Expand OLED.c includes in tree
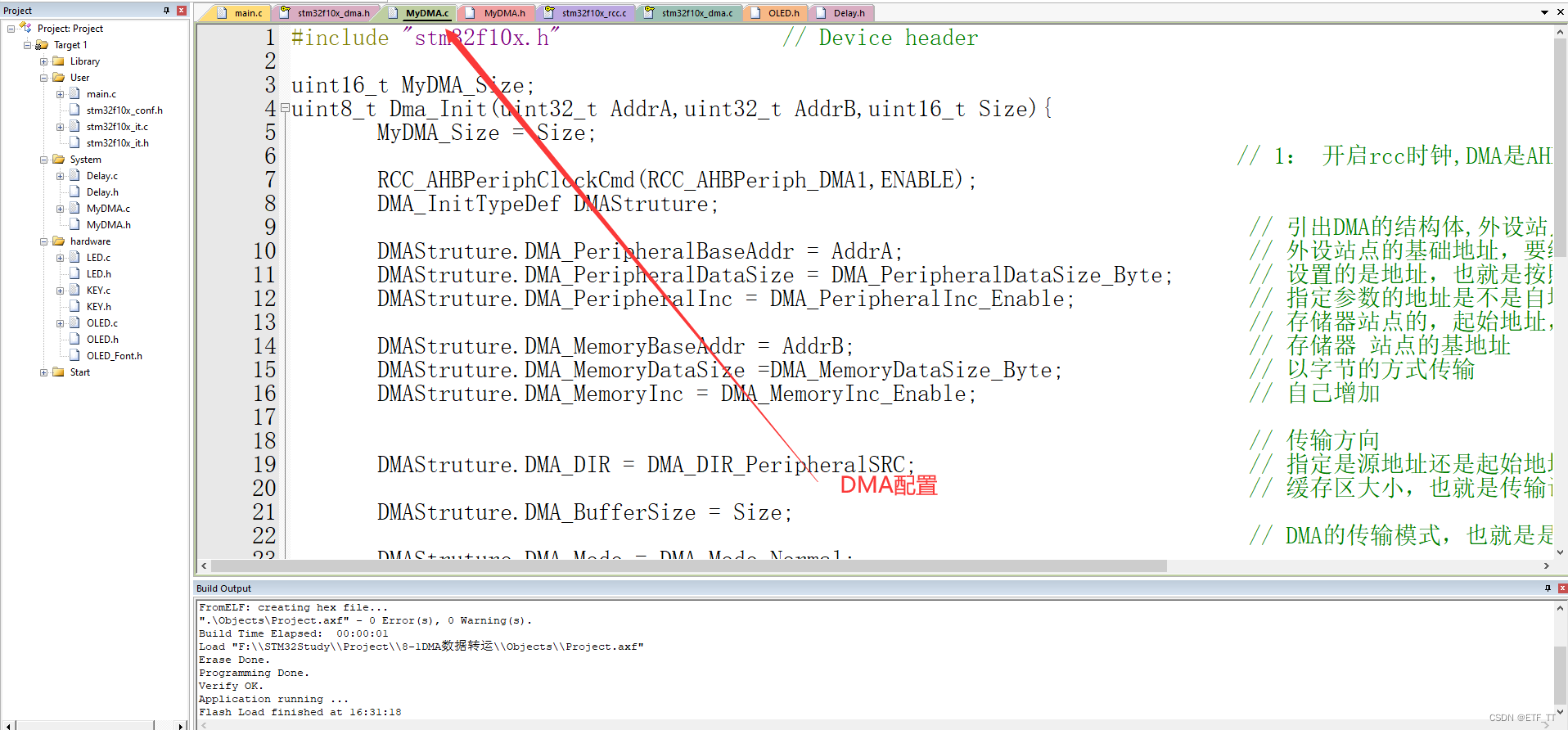Viewport: 1568px width, 730px height. pos(60,323)
